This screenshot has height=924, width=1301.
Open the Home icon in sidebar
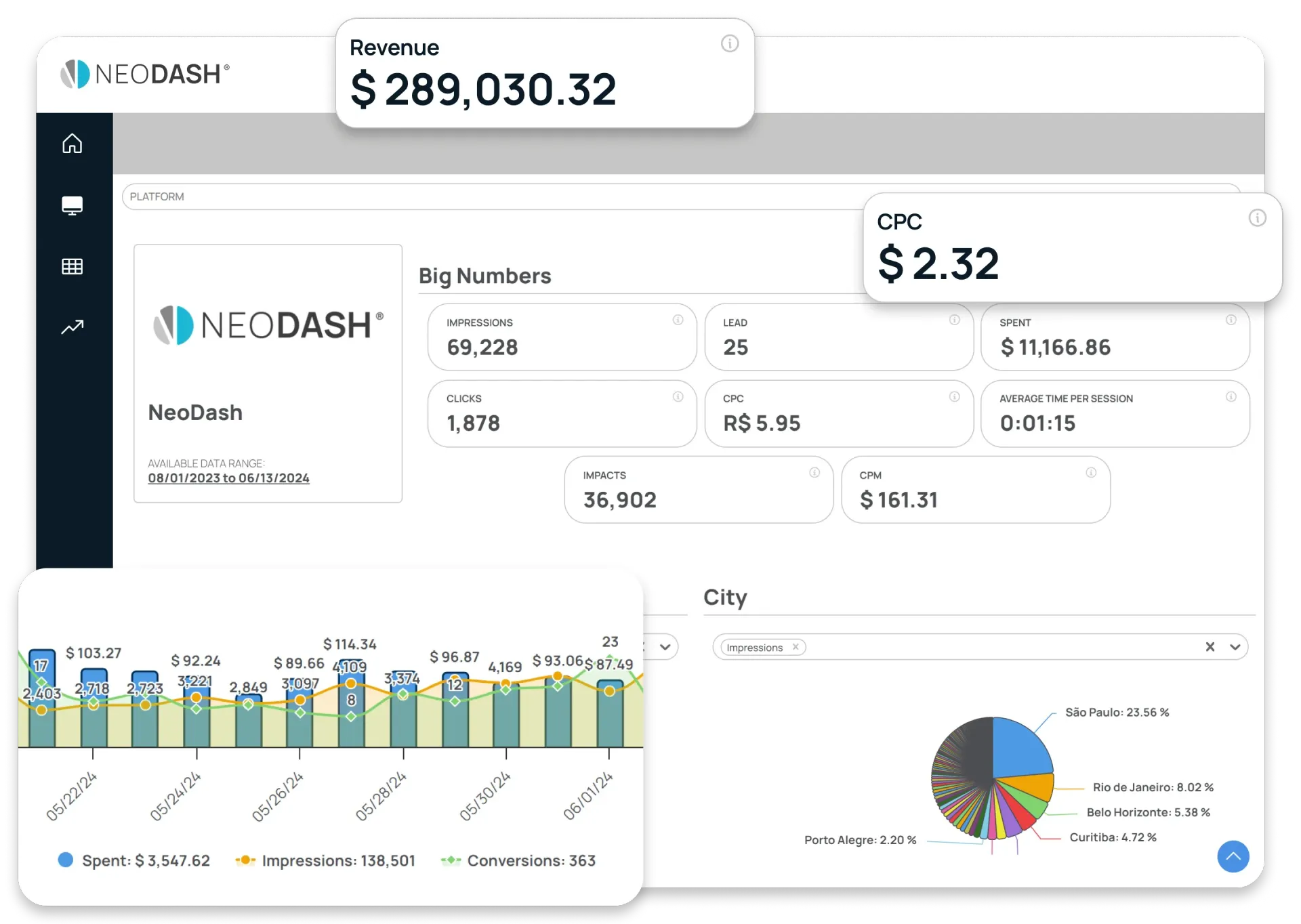point(73,144)
